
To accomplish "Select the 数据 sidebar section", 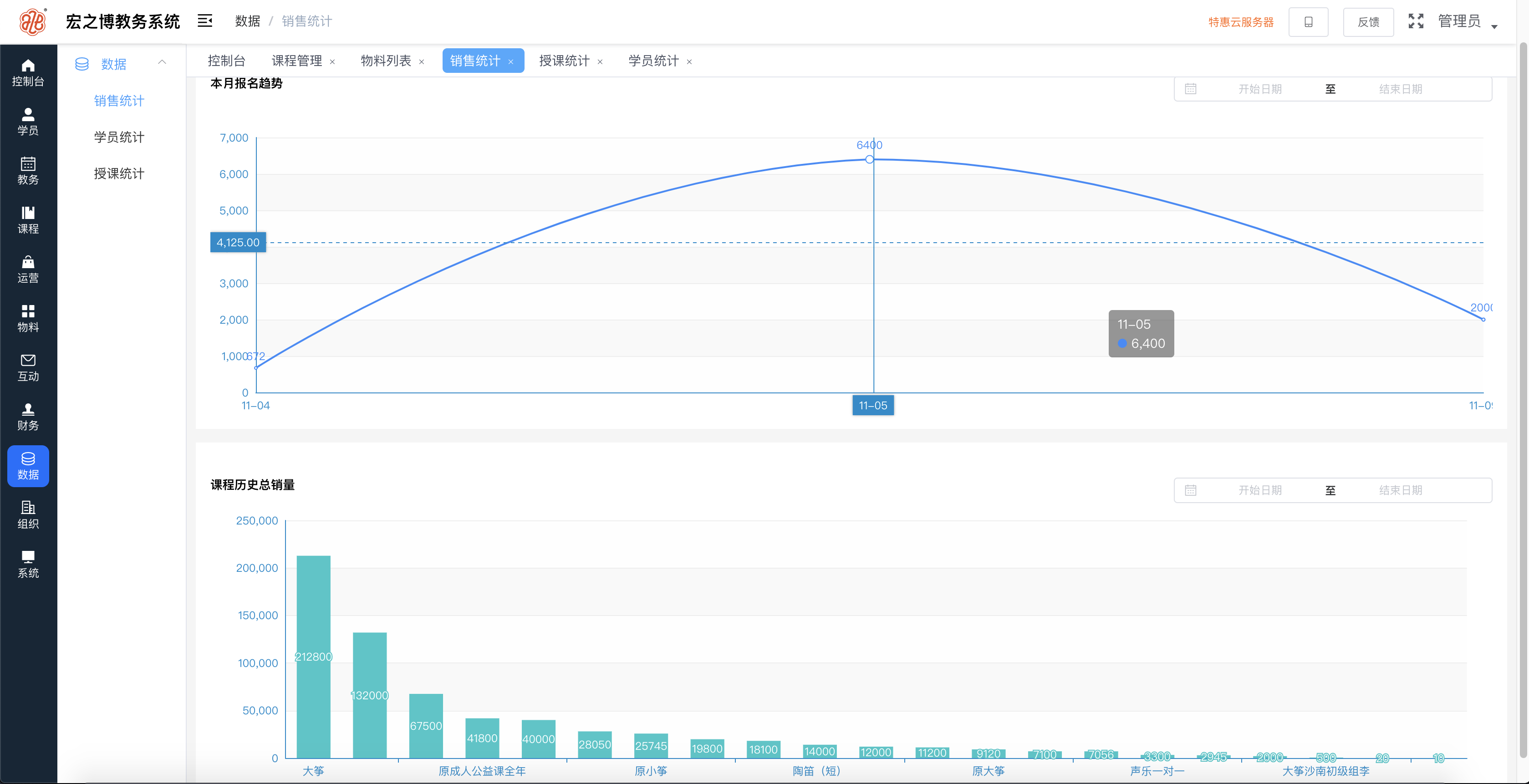I will click(x=28, y=467).
